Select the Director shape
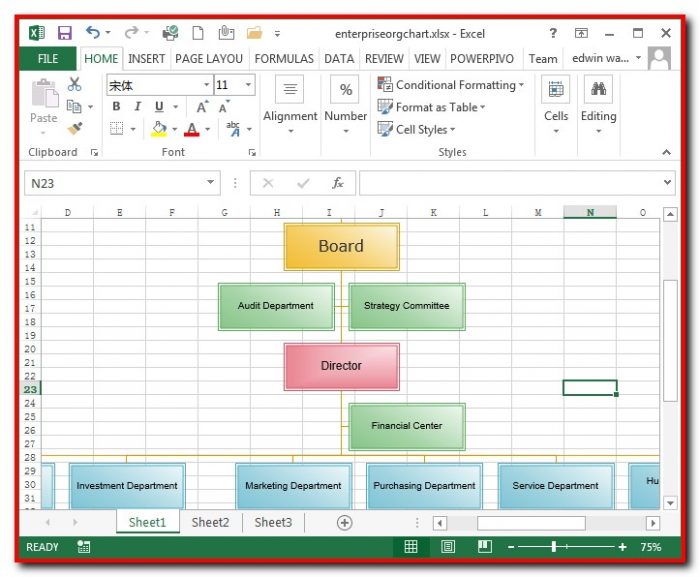Image resolution: width=700 pixels, height=577 pixels. (342, 366)
